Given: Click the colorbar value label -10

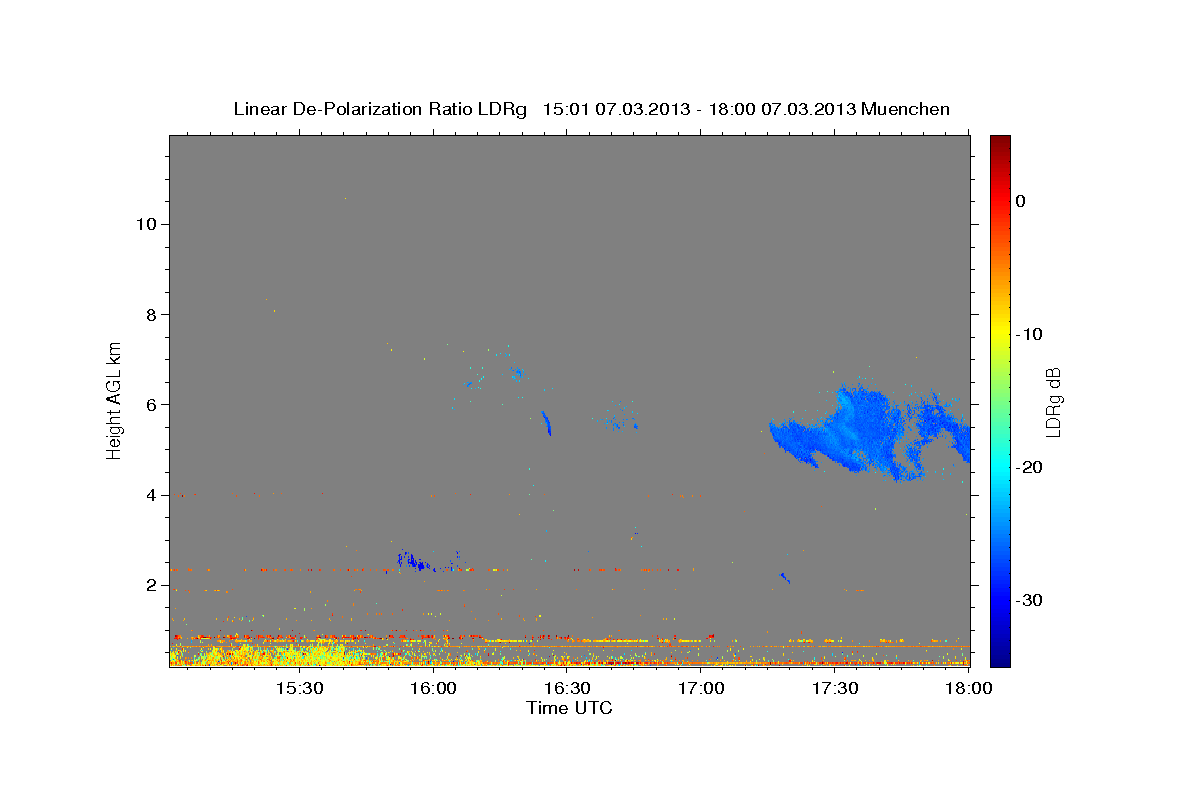Looking at the screenshot, I should tap(1029, 334).
